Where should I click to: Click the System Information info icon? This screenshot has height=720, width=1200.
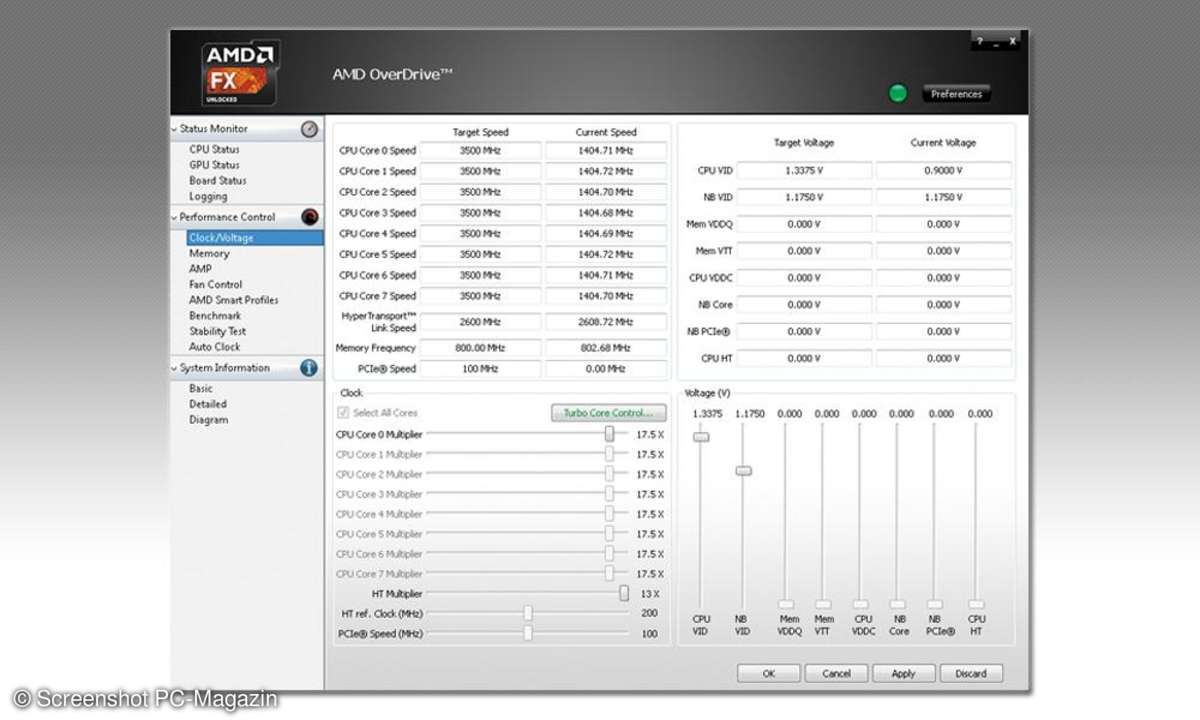click(311, 368)
